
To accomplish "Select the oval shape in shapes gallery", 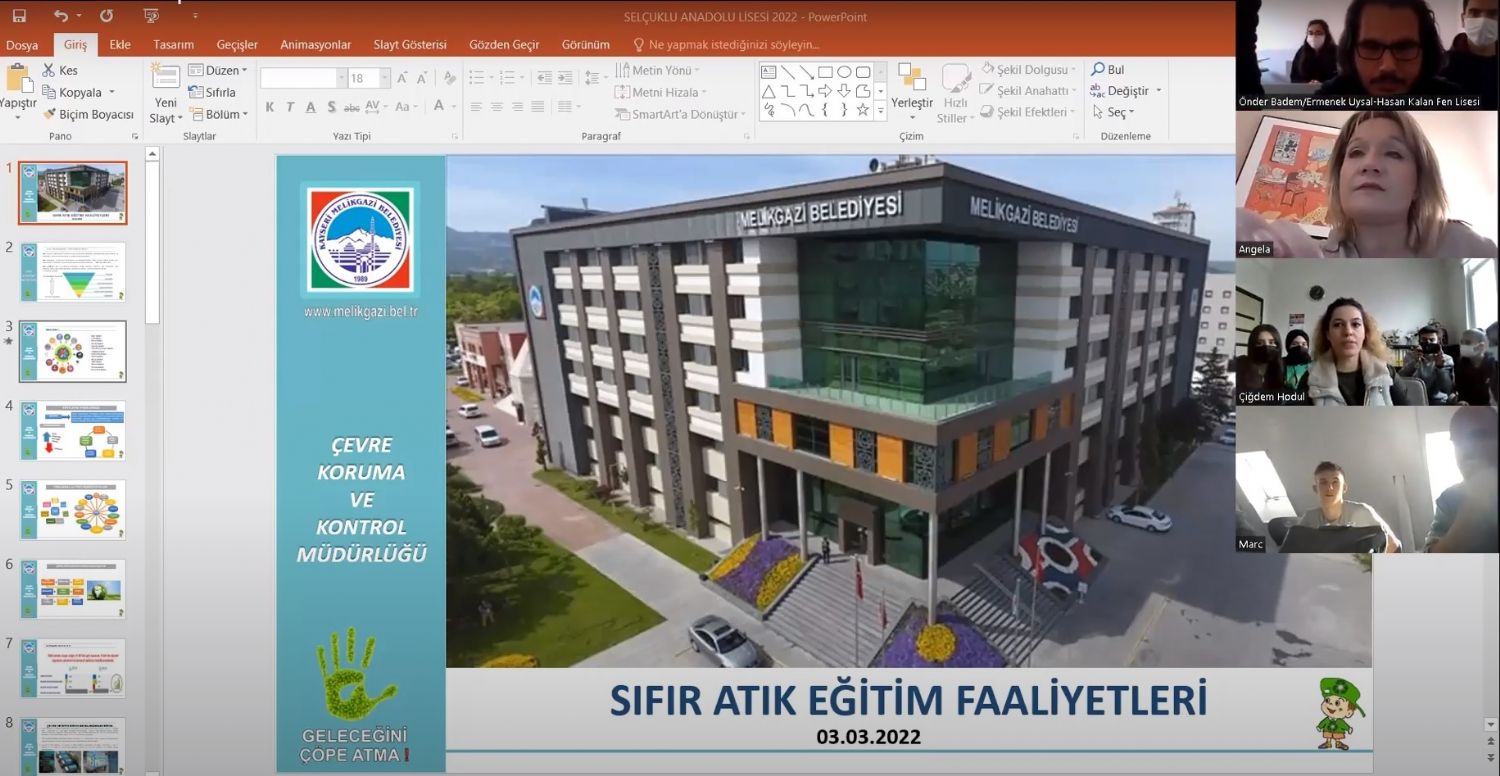I will [x=844, y=72].
